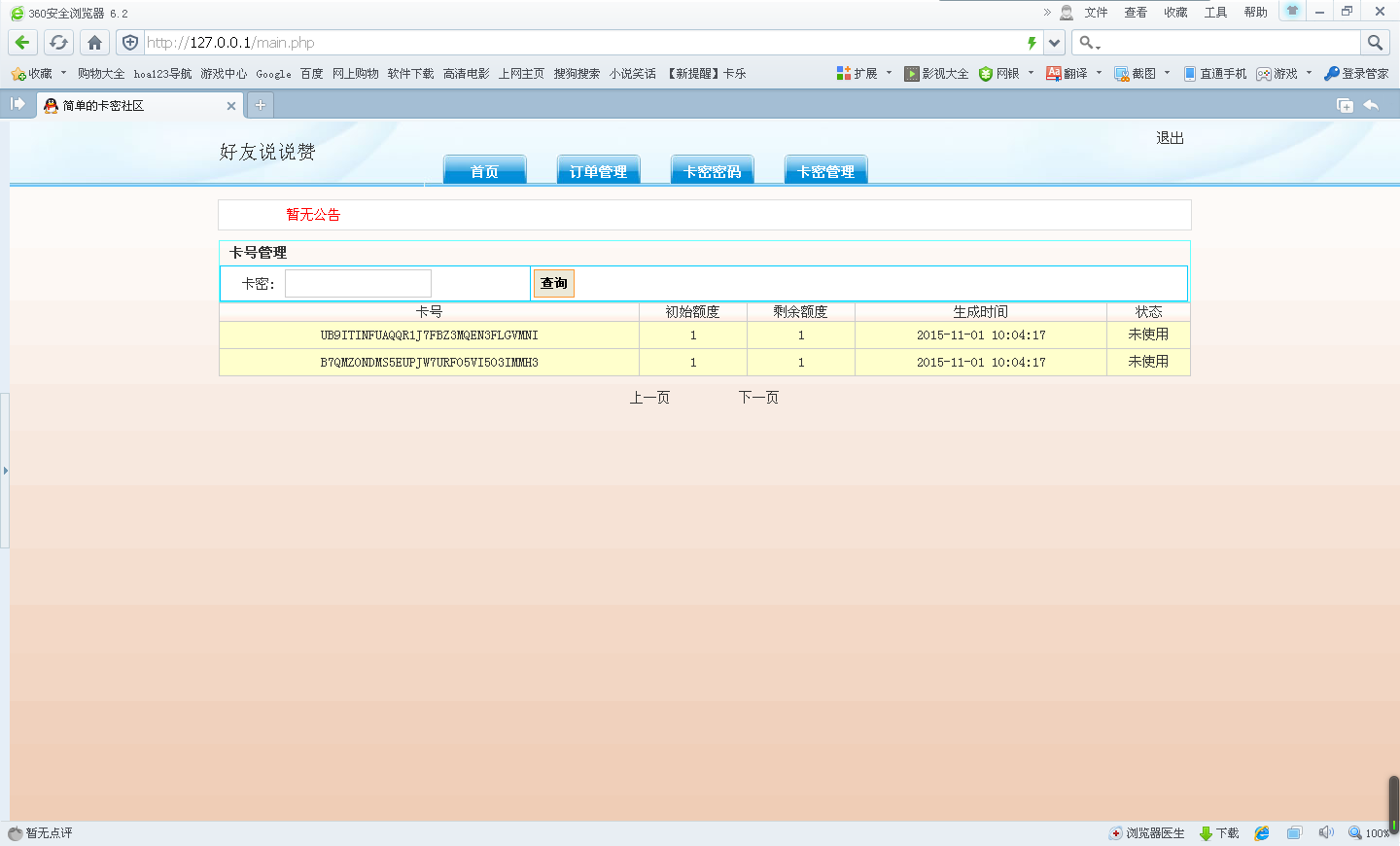
Task: Click the 查询 query button
Action: click(x=554, y=283)
